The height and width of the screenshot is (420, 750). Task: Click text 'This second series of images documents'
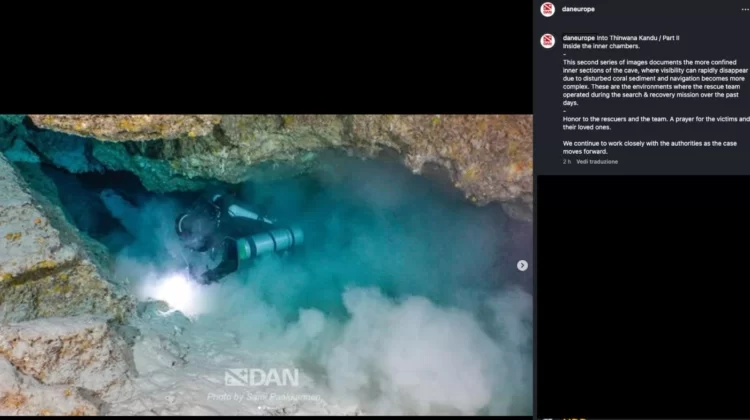coord(622,62)
